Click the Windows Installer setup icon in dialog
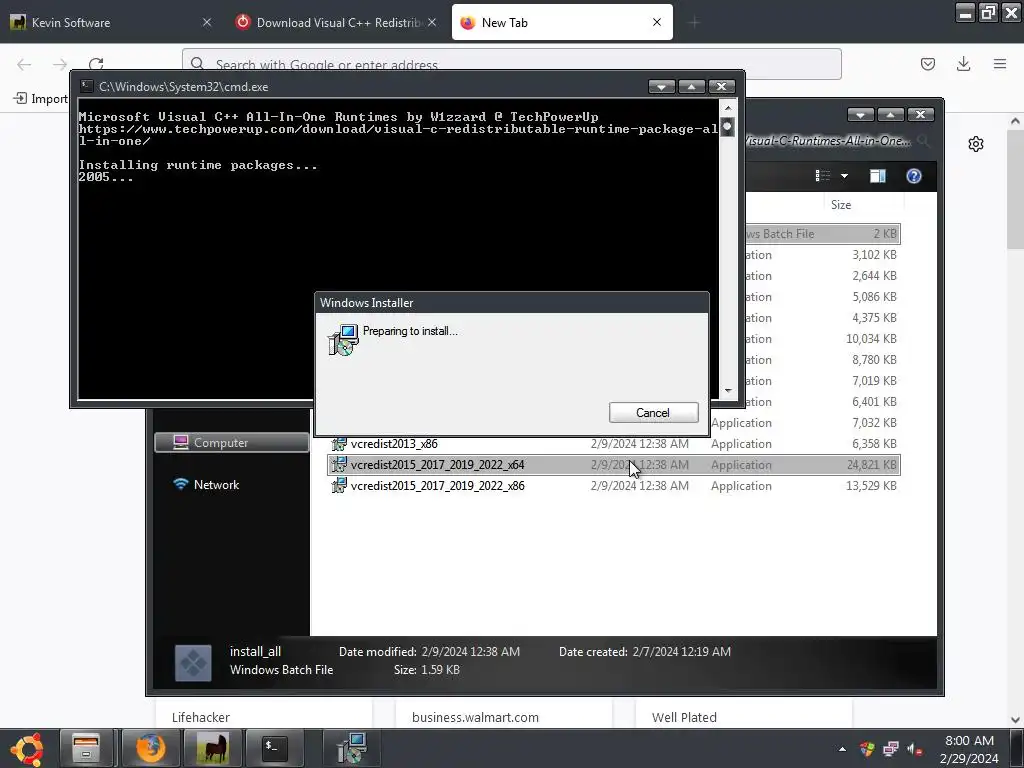This screenshot has width=1024, height=768. [343, 340]
